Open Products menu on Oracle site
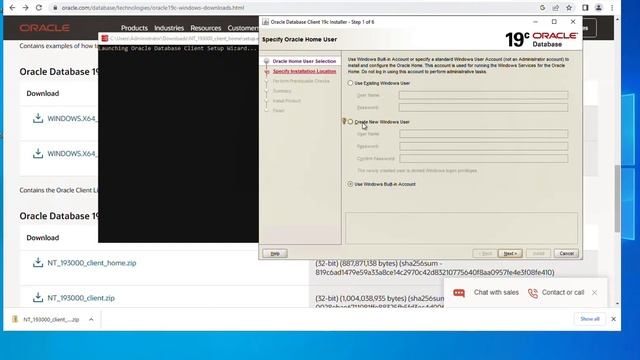The width and height of the screenshot is (640, 360). (134, 28)
